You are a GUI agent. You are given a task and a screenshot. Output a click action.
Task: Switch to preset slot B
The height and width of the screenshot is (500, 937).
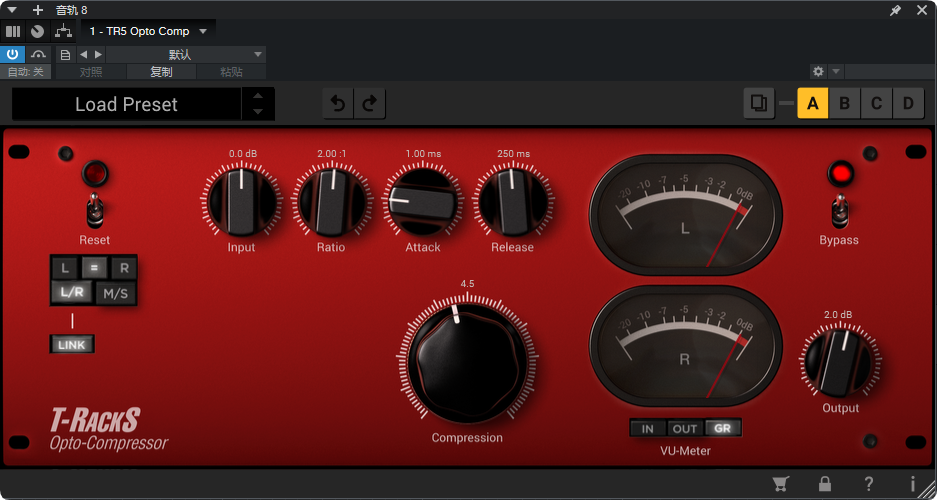click(844, 103)
